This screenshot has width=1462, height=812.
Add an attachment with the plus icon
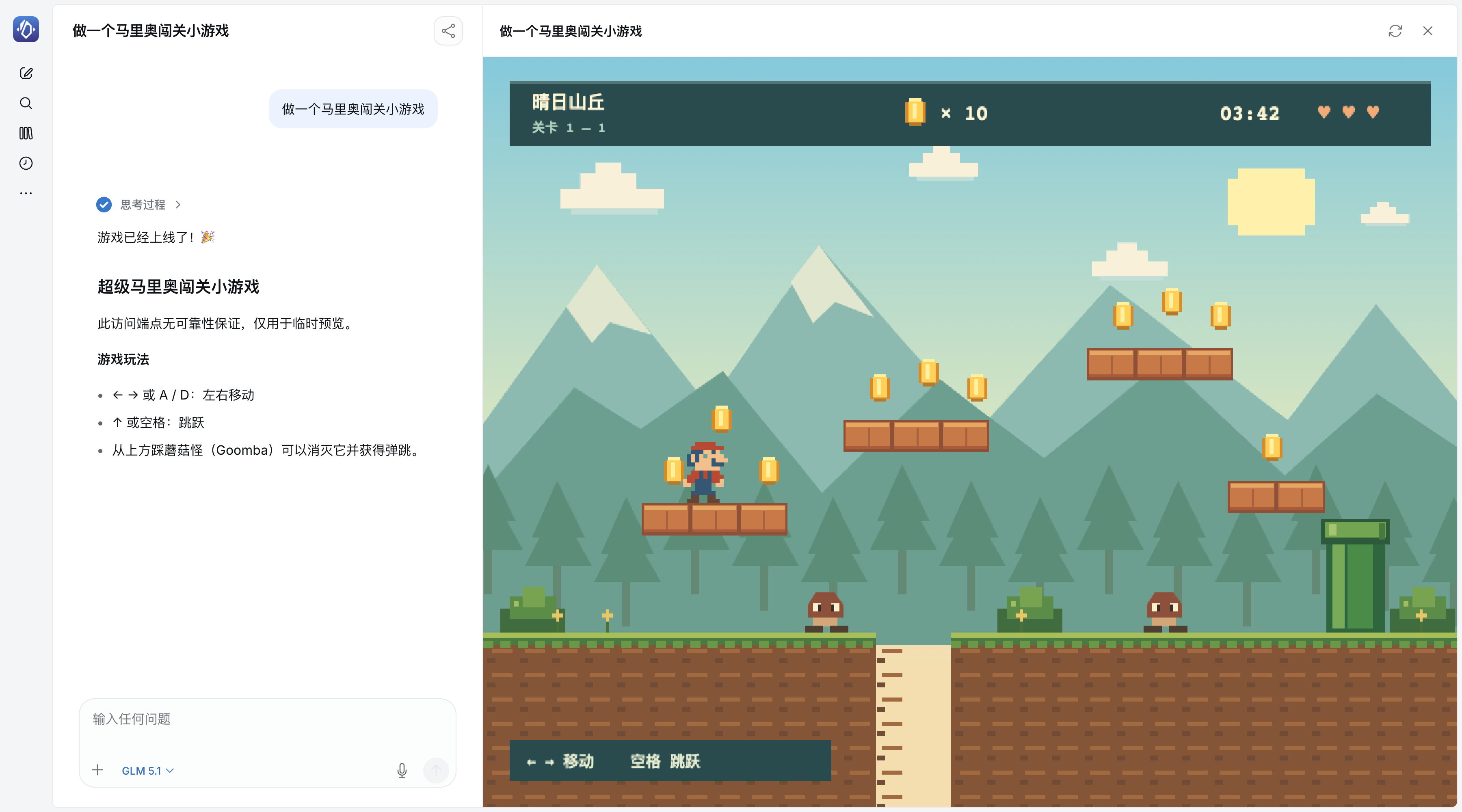(97, 770)
